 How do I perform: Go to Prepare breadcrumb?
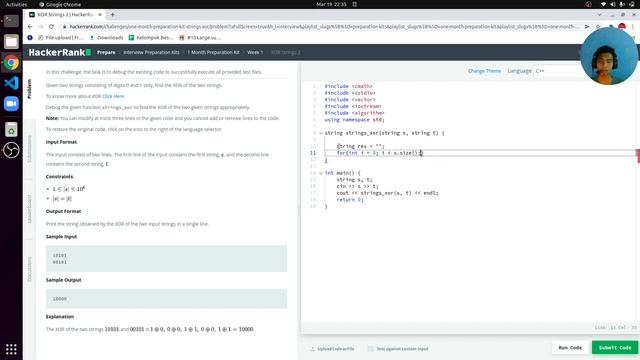tap(106, 52)
